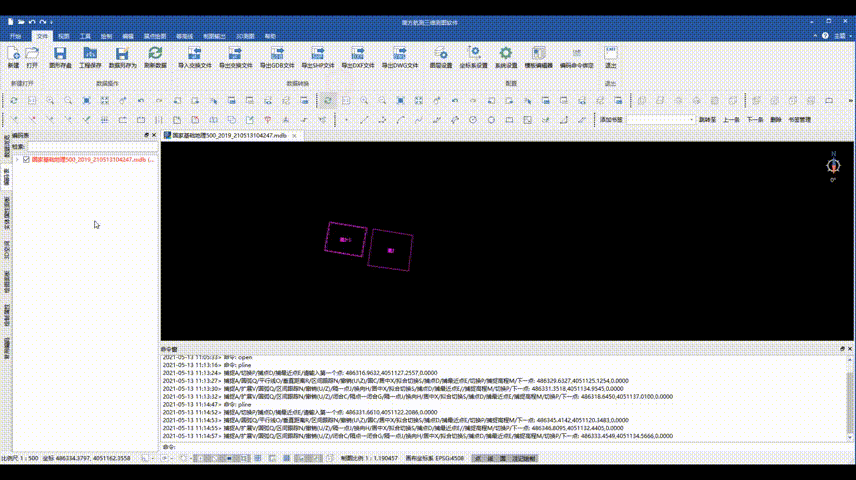Viewport: 856px width, 480px height.
Task: Switch to the 工具 ribbon tab
Action: click(x=85, y=35)
